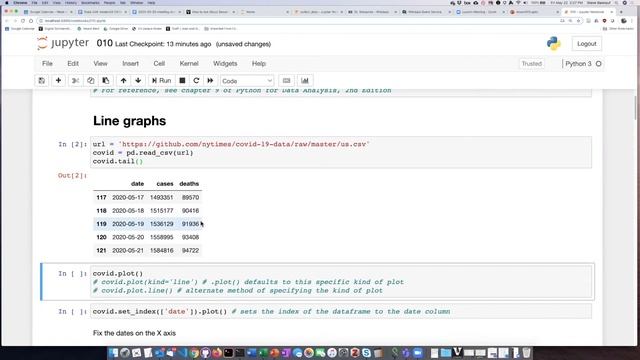Select the covid.set_index code cell
This screenshot has height=360, width=640.
[341, 311]
